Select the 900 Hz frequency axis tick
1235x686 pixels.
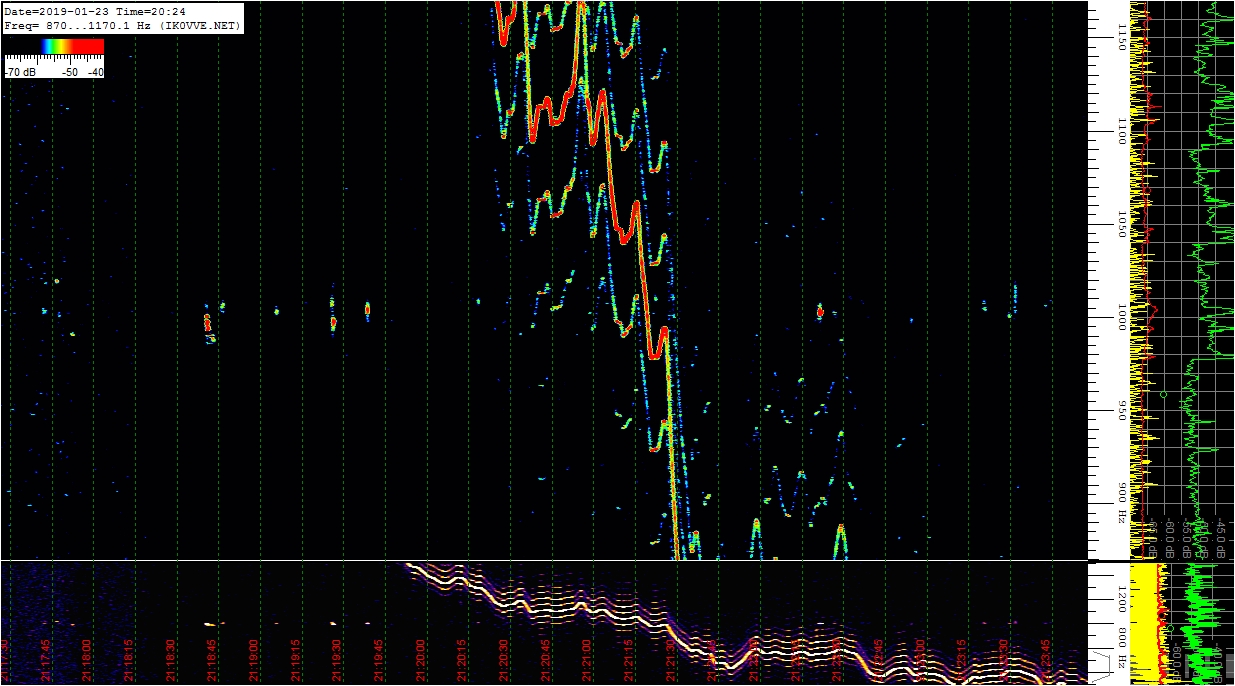click(1122, 502)
